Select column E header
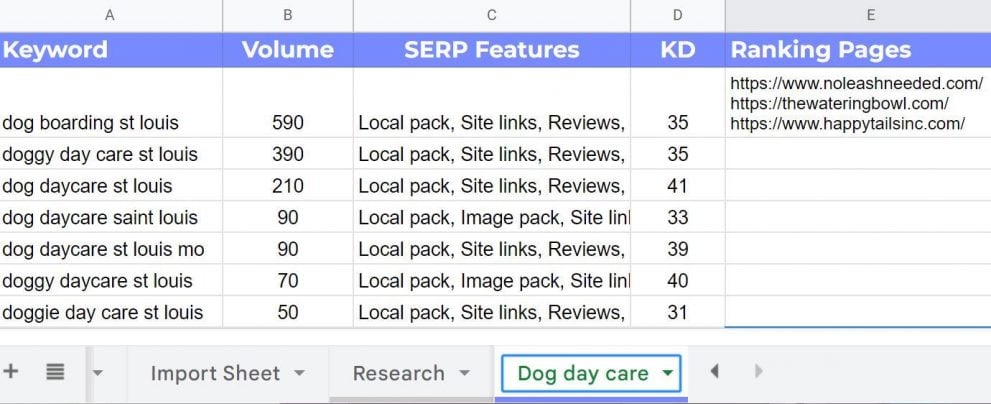 (870, 16)
